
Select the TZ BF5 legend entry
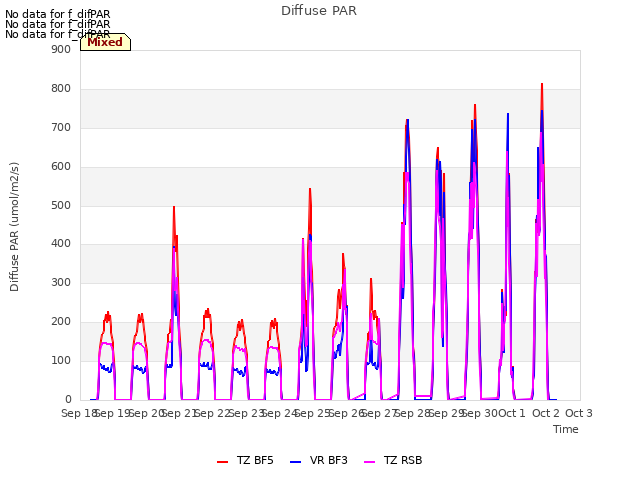click(x=245, y=460)
